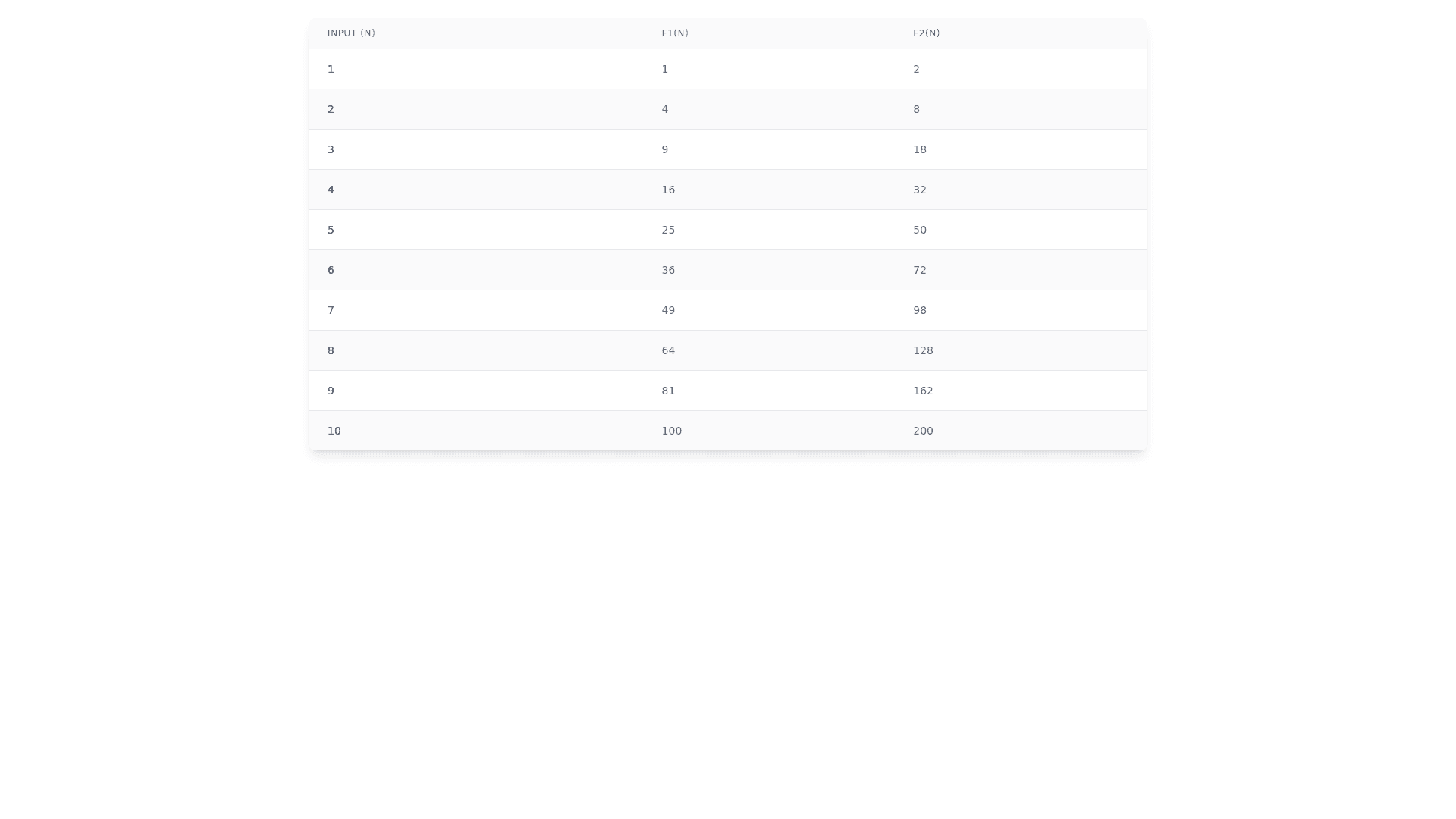Screen dimensions: 1456x819
Task: Click the F2 value 50
Action: [x=919, y=230]
